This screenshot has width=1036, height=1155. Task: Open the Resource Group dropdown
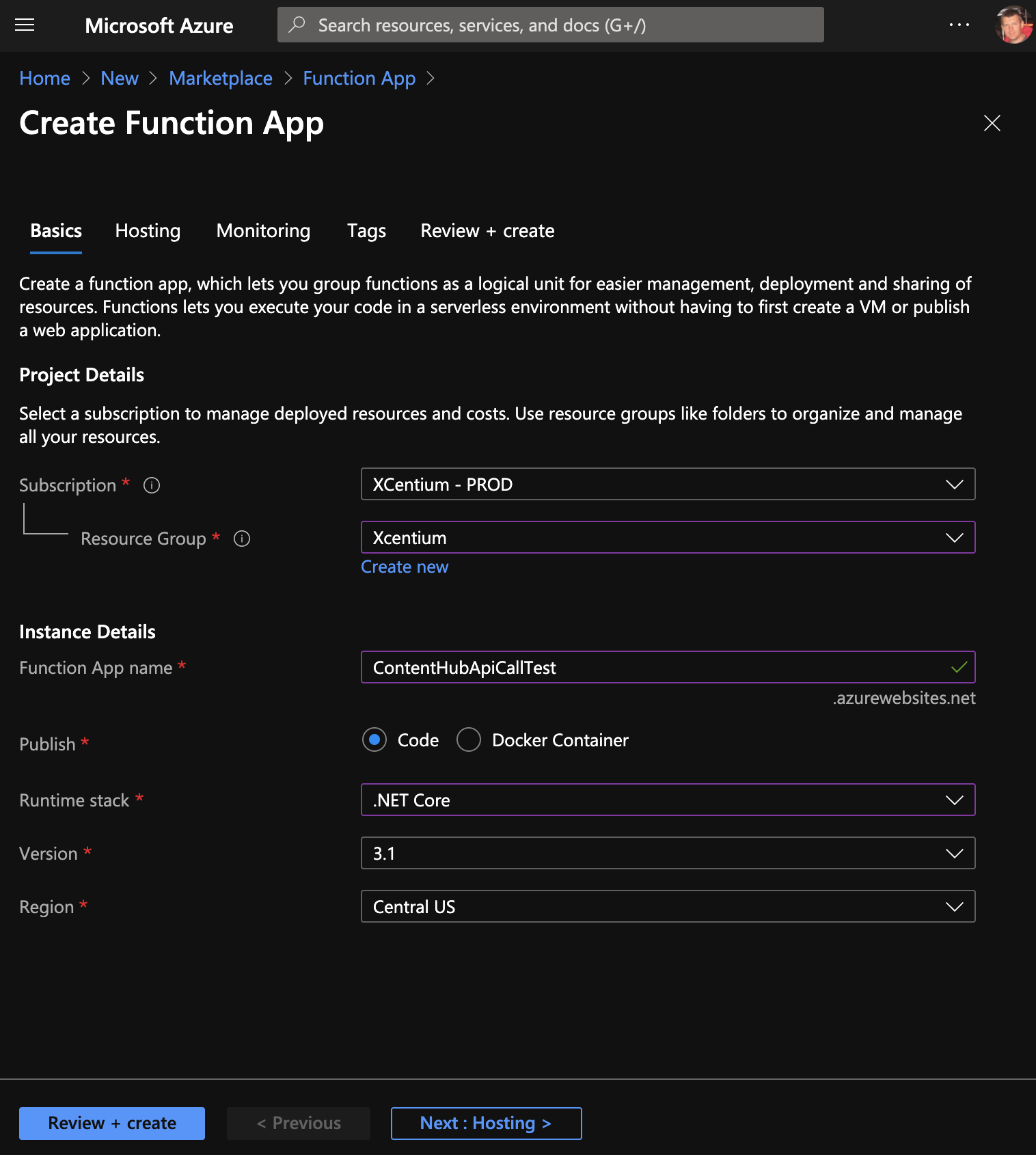(x=668, y=537)
